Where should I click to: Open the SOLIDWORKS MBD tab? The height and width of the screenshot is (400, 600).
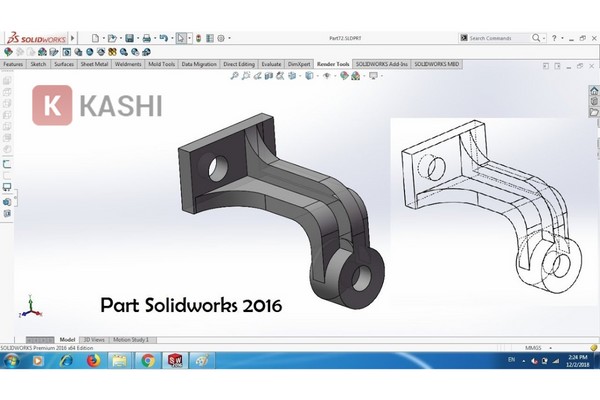pyautogui.click(x=437, y=64)
